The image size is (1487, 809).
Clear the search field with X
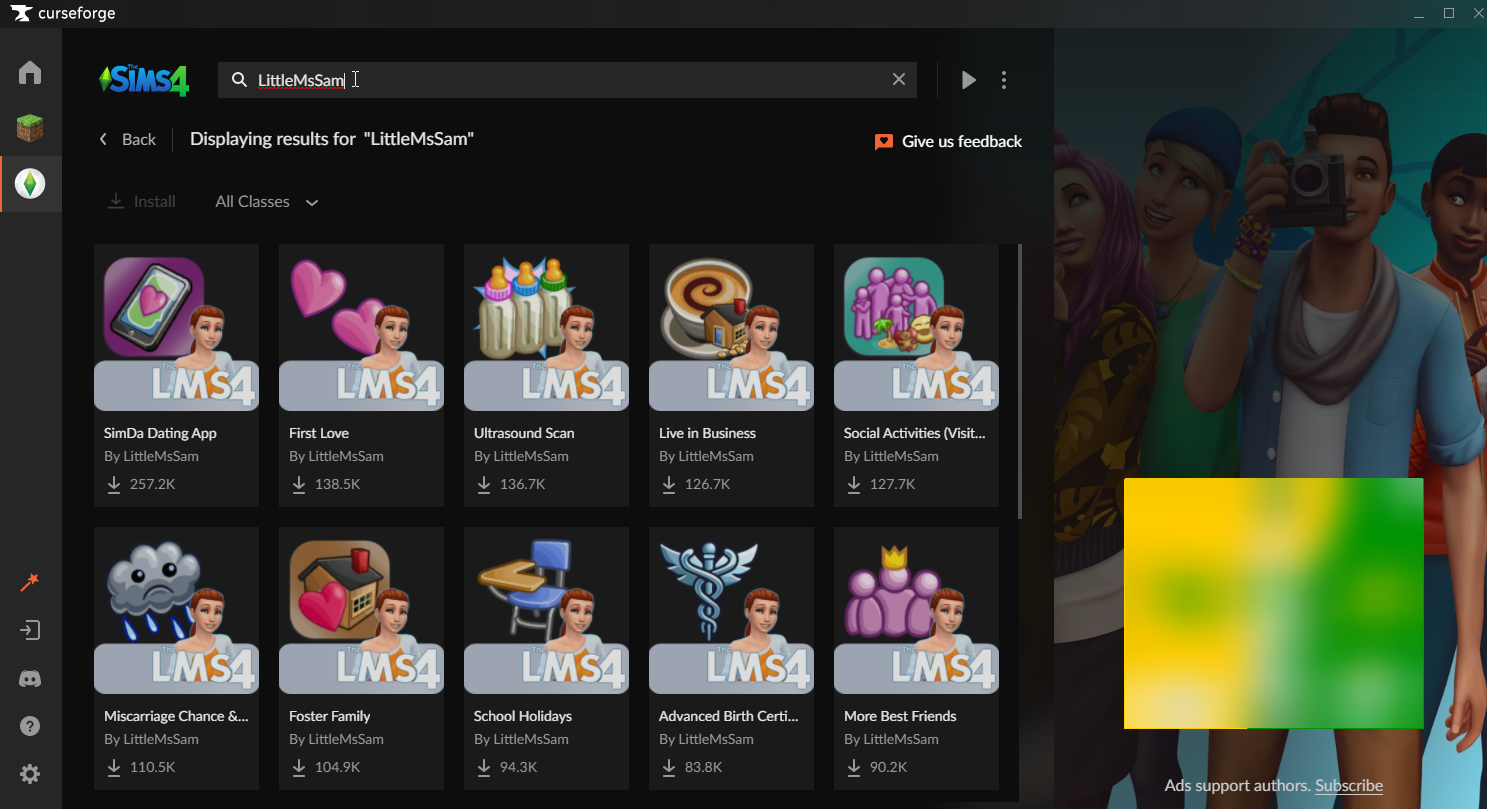coord(898,80)
